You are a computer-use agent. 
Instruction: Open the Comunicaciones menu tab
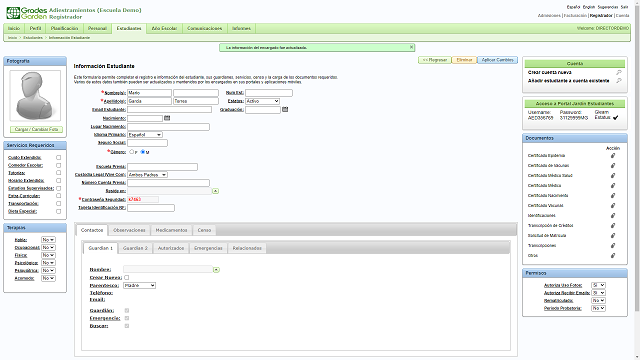pyautogui.click(x=204, y=29)
